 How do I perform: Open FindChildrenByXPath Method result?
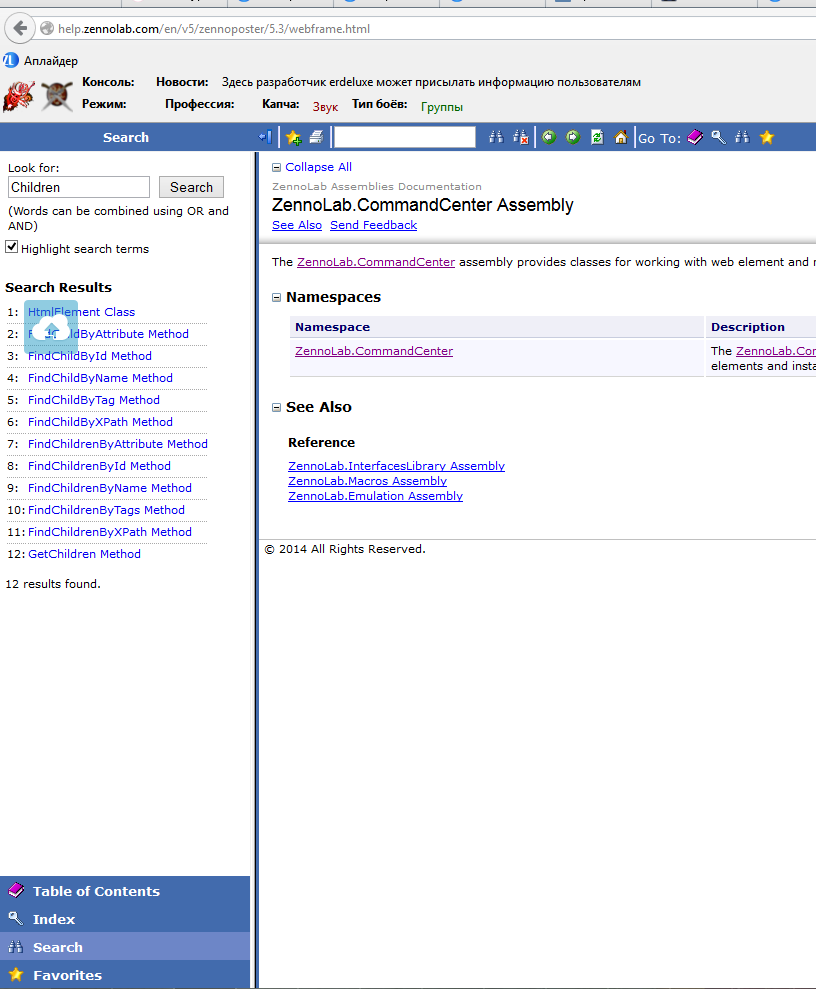[110, 532]
